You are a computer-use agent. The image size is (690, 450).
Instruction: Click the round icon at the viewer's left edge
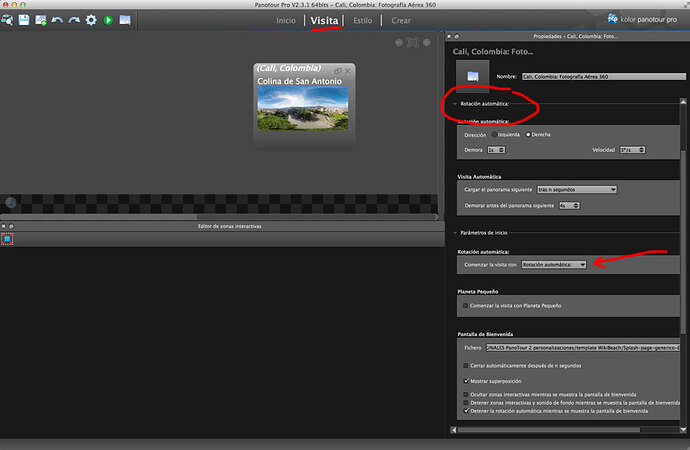click(x=11, y=202)
